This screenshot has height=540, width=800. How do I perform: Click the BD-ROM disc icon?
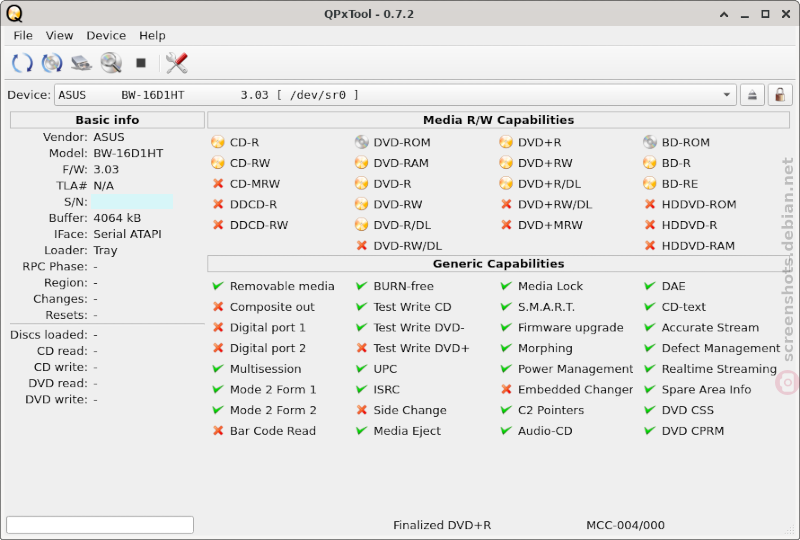[x=649, y=142]
